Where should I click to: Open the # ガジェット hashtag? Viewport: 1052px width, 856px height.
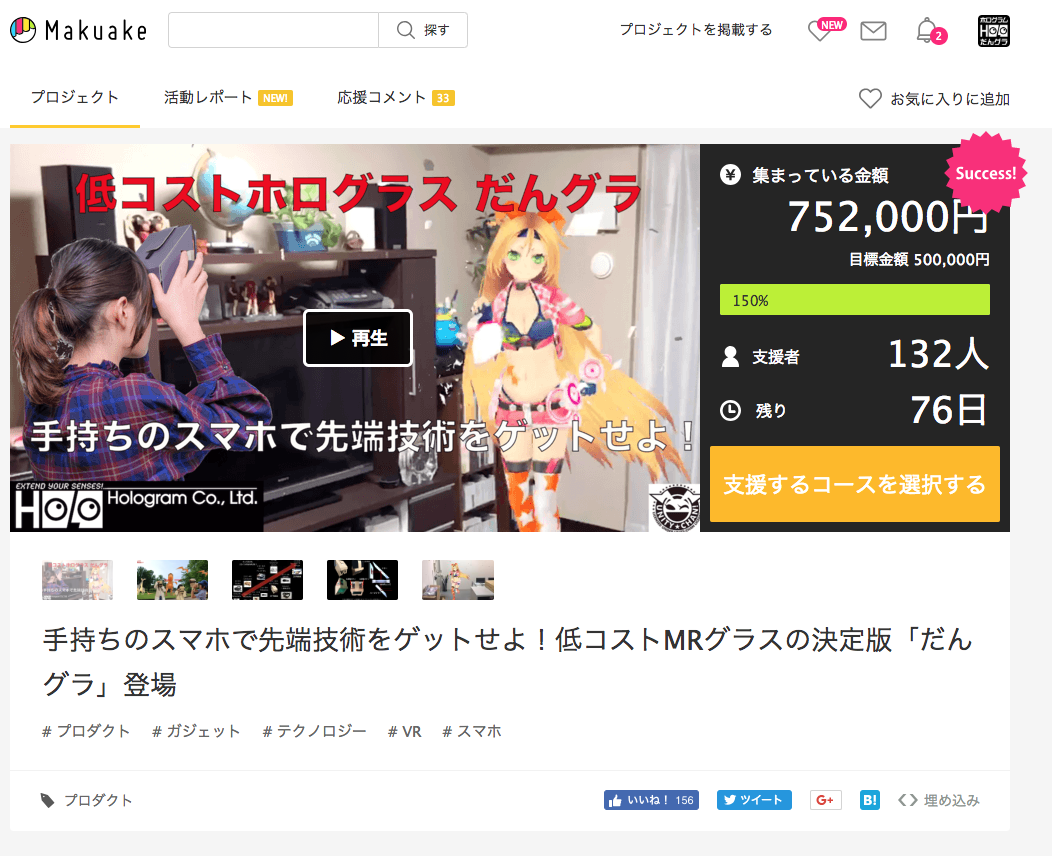point(196,731)
